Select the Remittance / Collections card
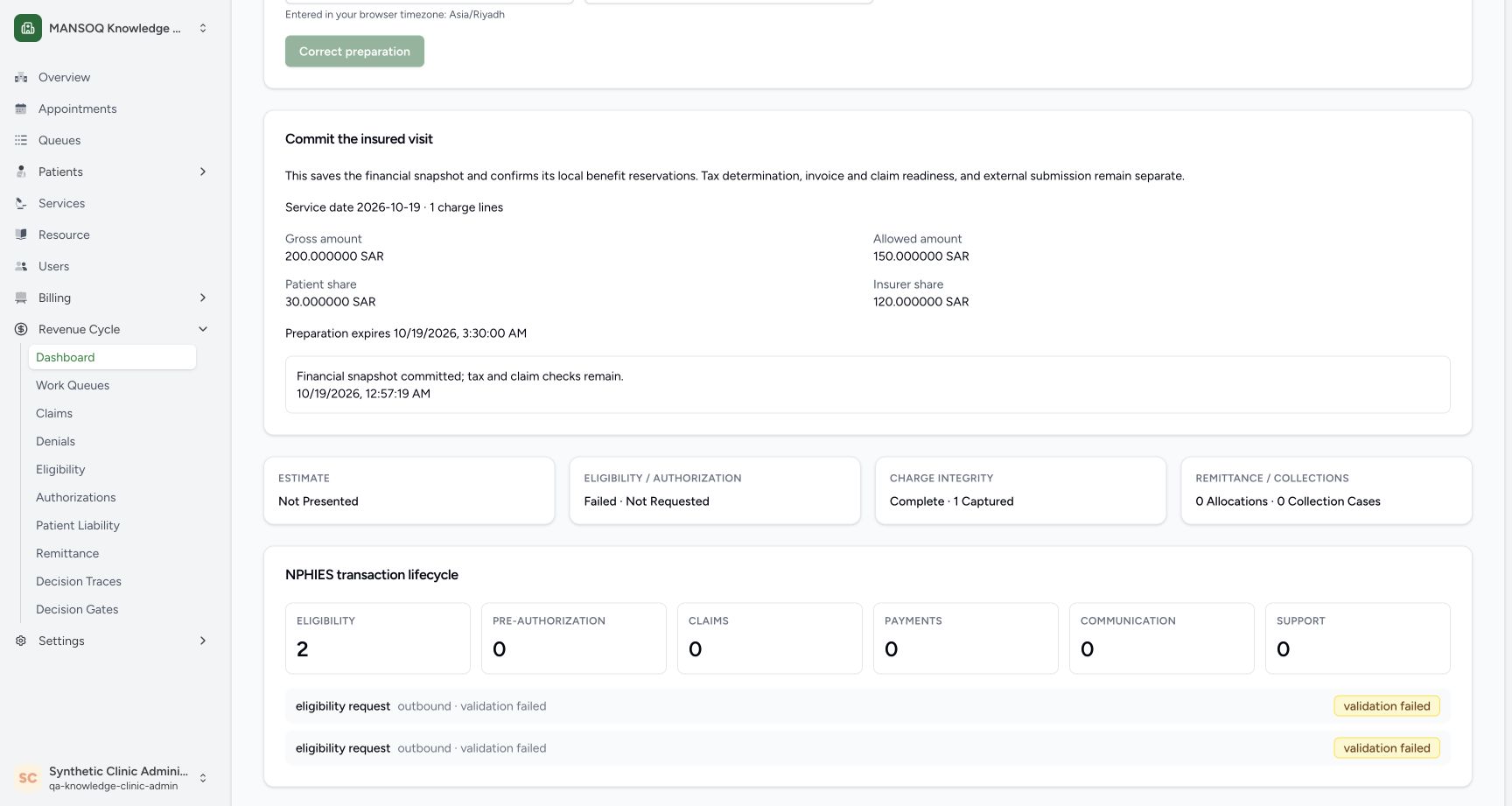 (x=1326, y=490)
